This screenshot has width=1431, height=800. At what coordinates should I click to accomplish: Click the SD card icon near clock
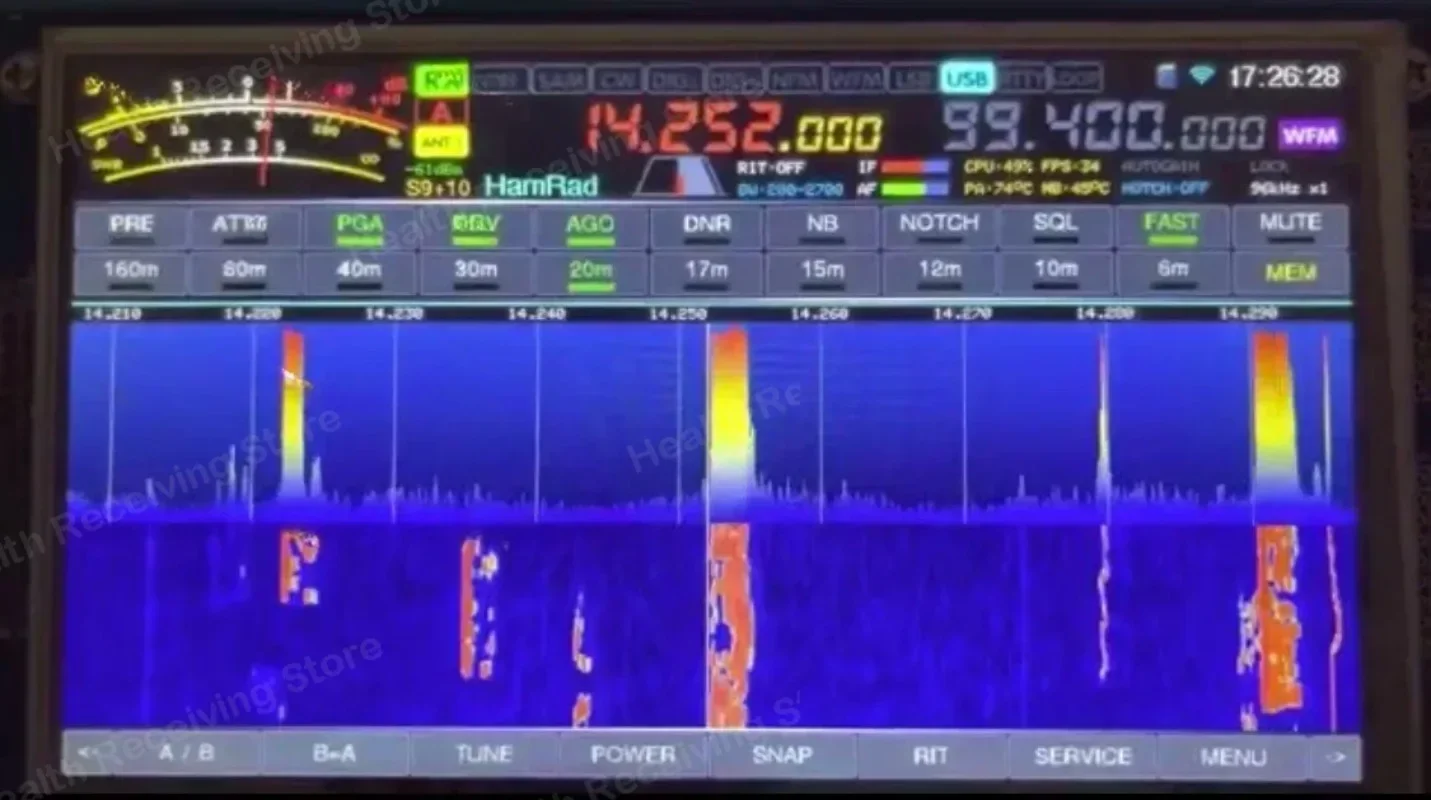pos(1166,76)
